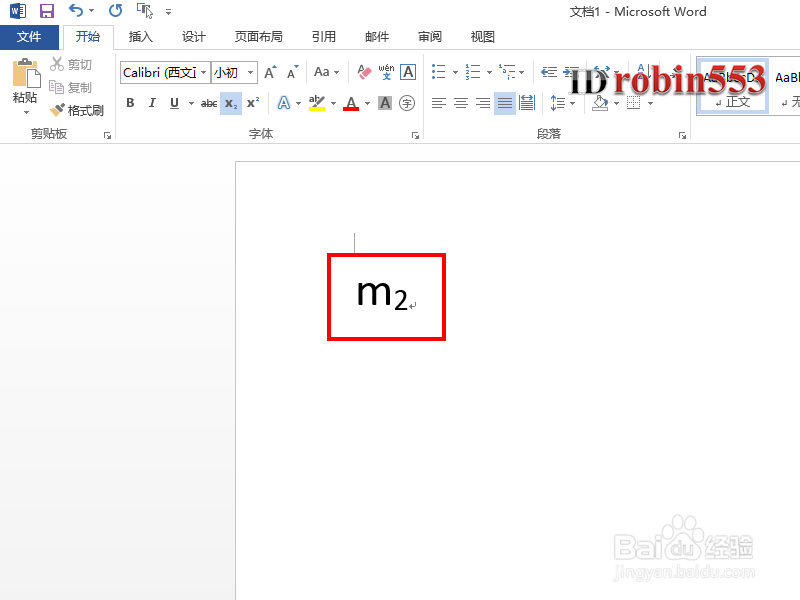The image size is (800, 600).
Task: Open Font dialog launcher (字体)
Action: pos(415,135)
